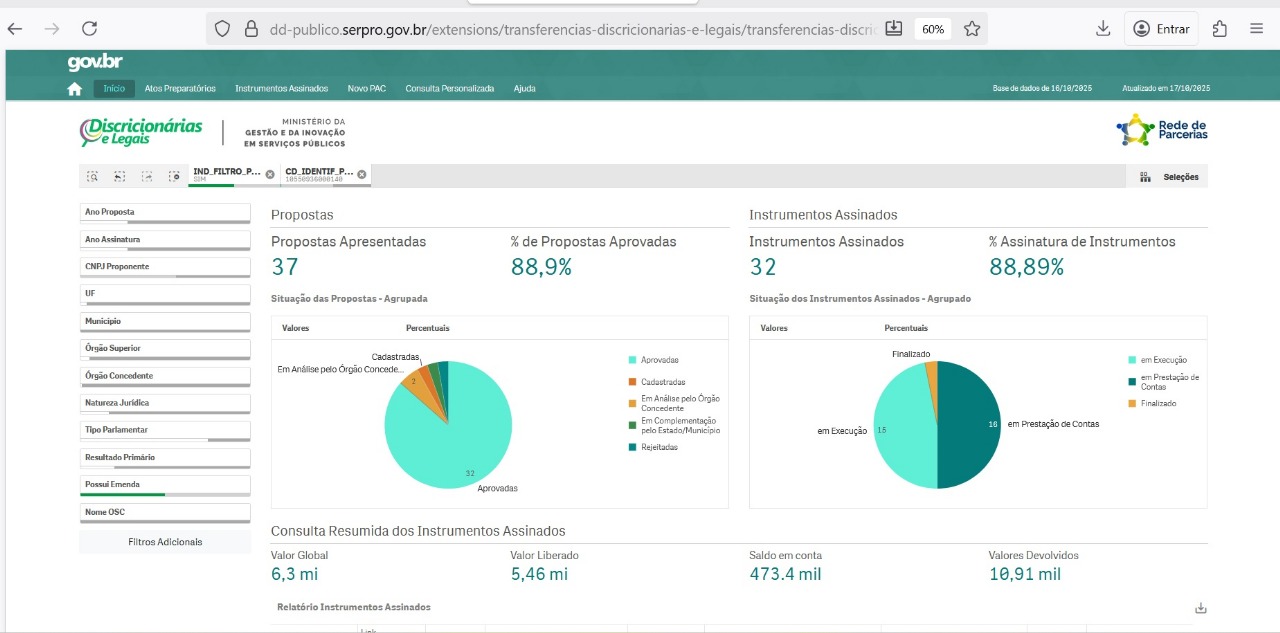Clear all selections icon
1280x633 pixels.
coord(174,176)
